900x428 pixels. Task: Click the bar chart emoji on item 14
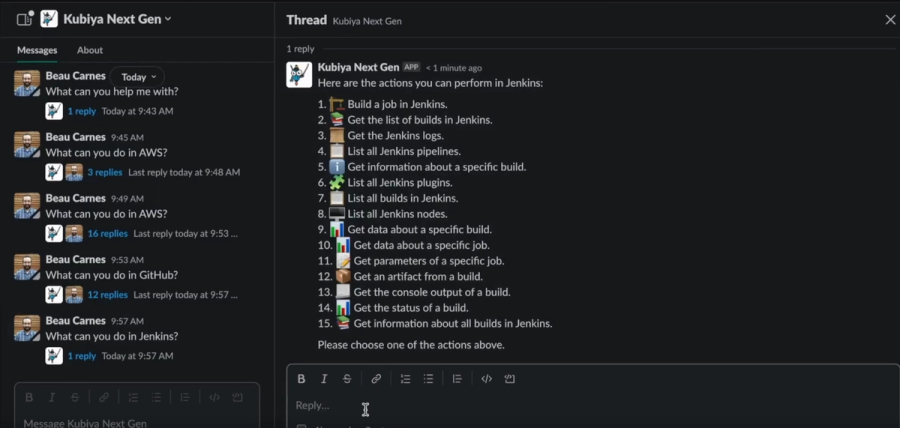[x=343, y=308]
